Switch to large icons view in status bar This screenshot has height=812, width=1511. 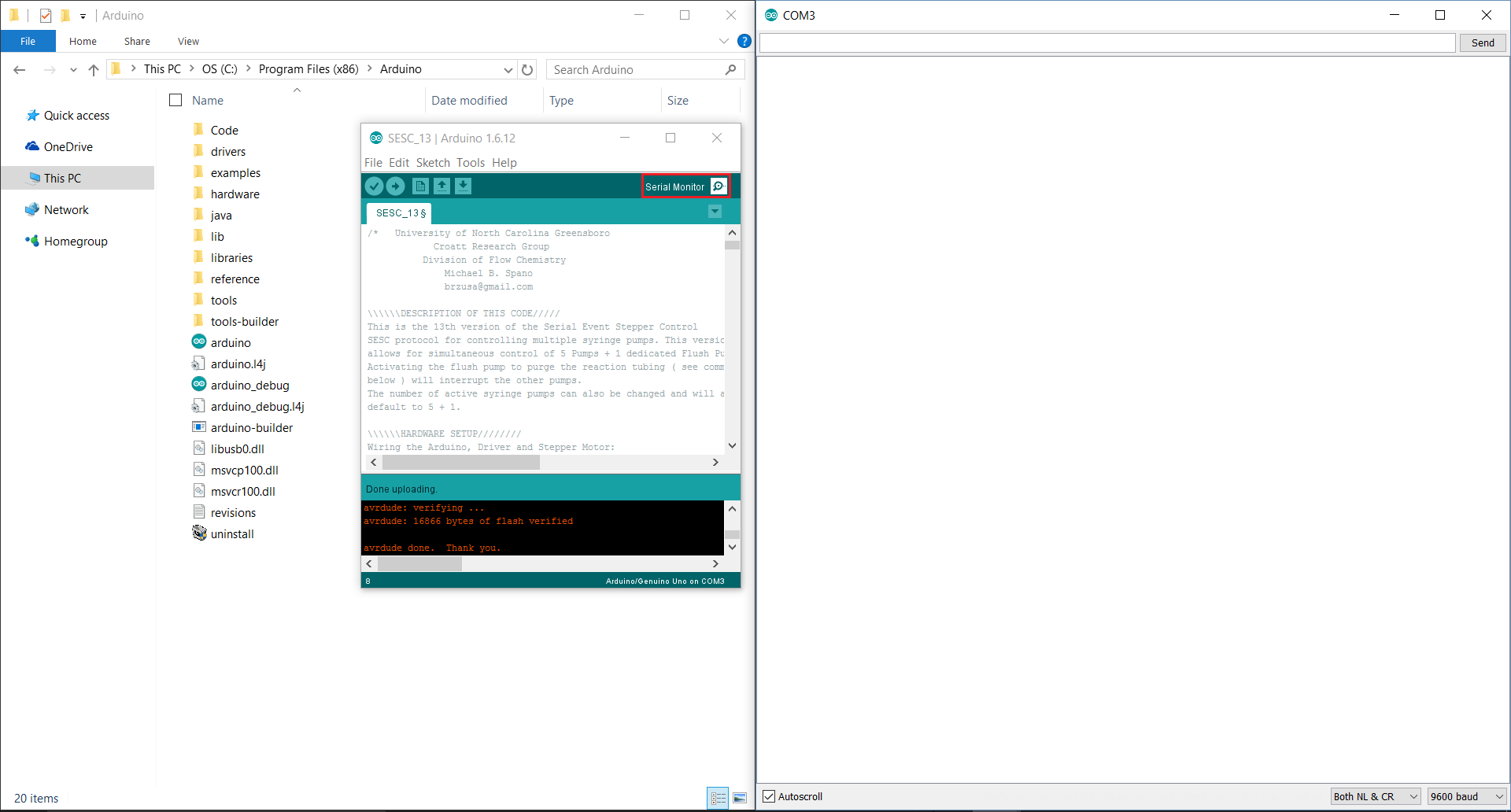click(x=740, y=798)
